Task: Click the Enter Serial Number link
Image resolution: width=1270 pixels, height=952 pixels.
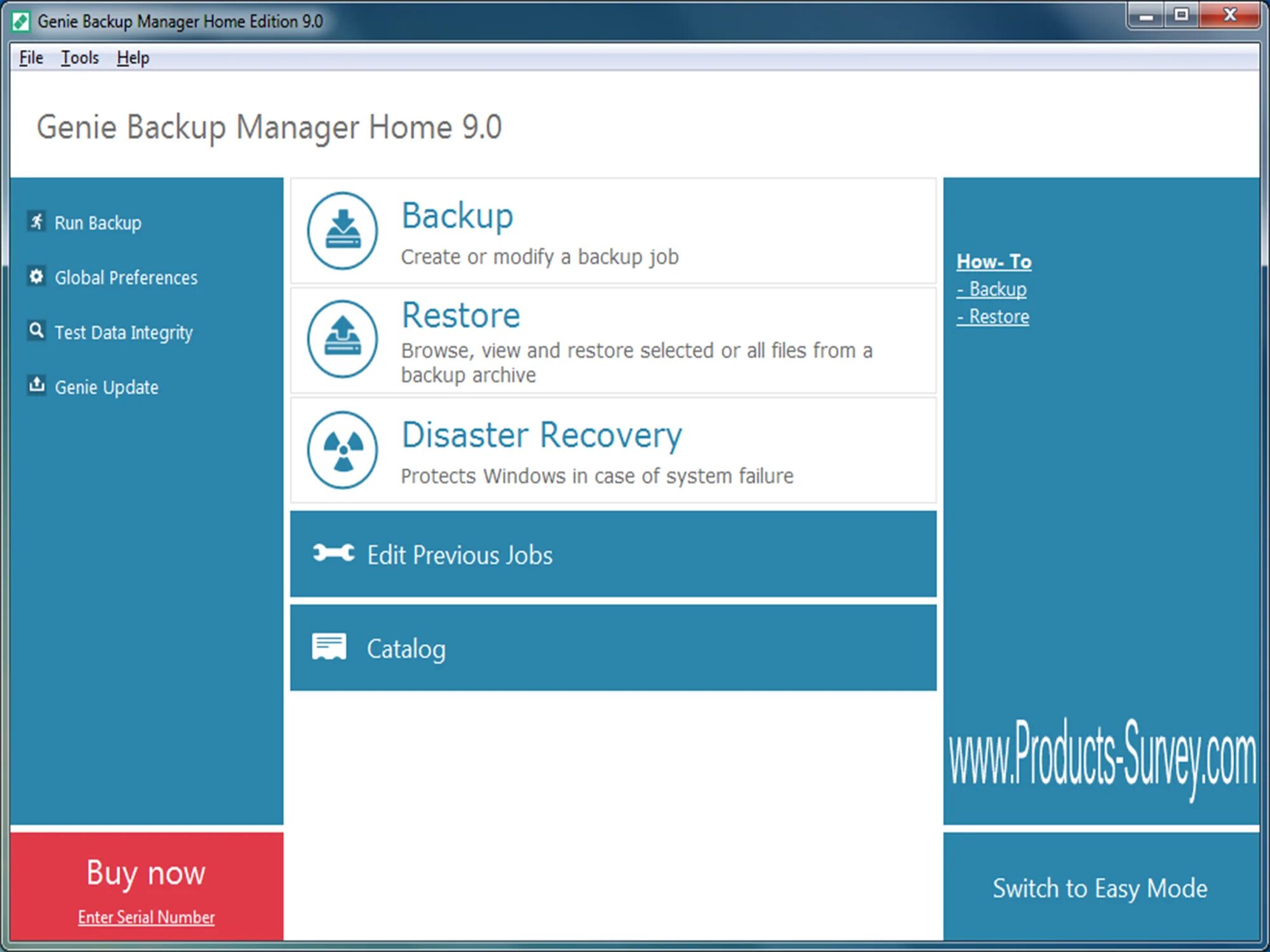Action: [x=146, y=917]
